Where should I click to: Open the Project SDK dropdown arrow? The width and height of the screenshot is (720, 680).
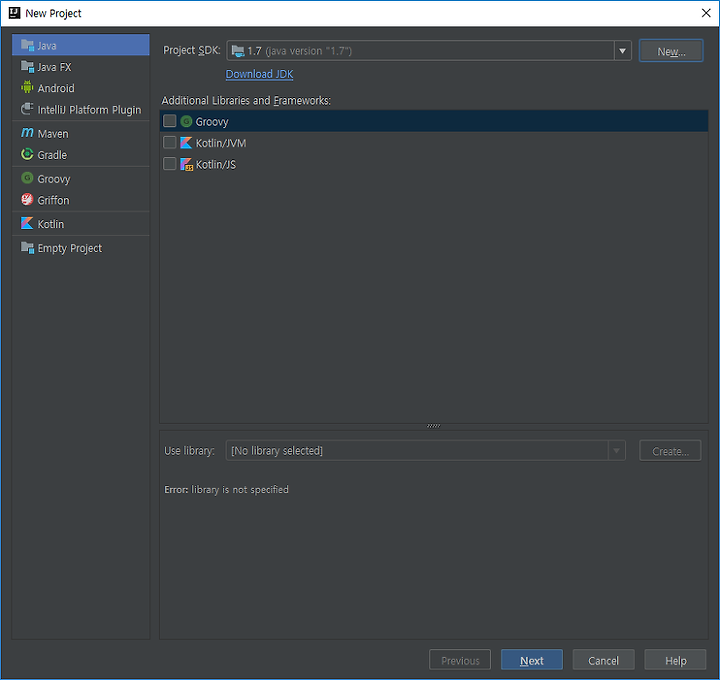click(x=623, y=51)
